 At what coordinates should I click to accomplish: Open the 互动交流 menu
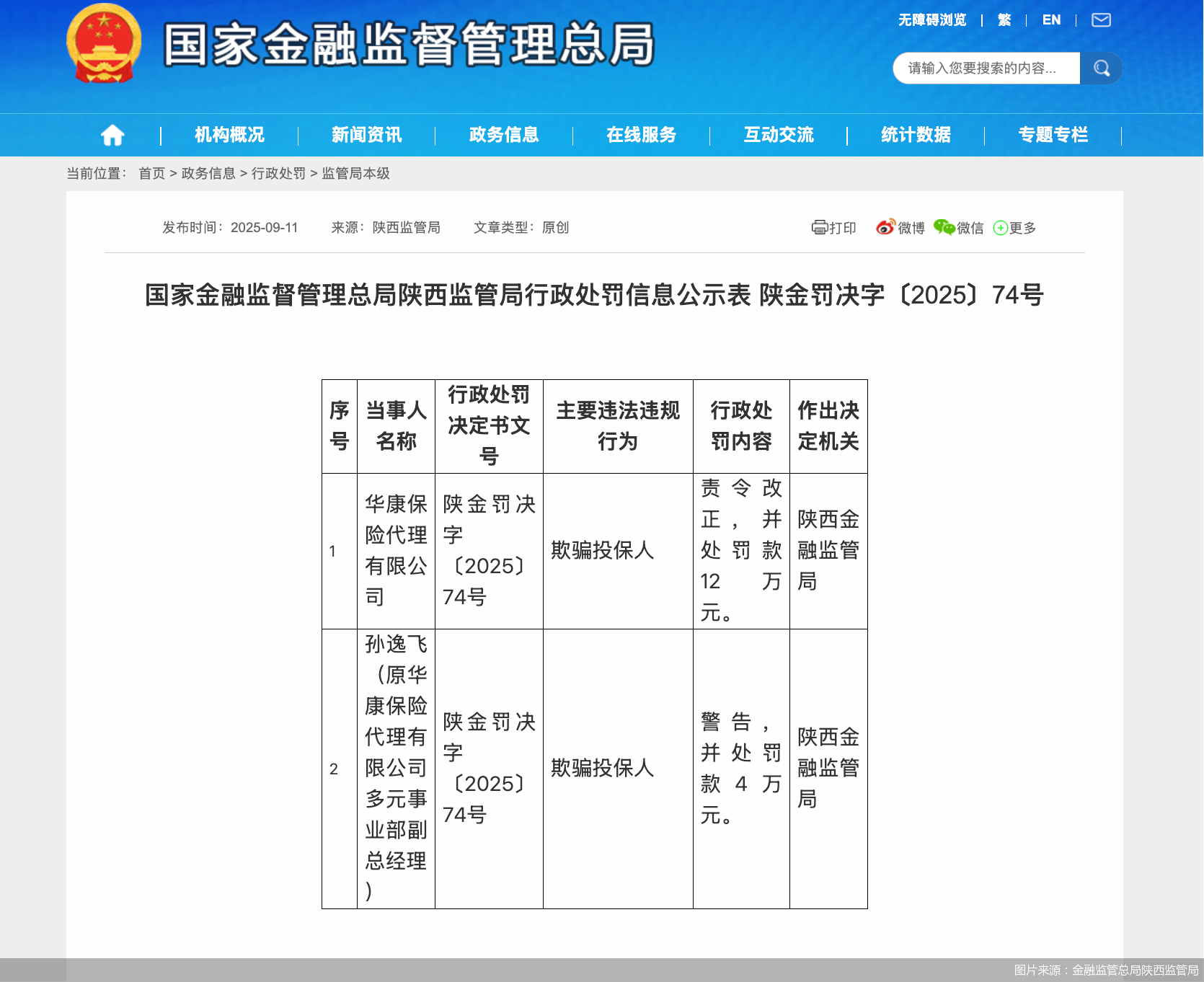click(x=779, y=135)
